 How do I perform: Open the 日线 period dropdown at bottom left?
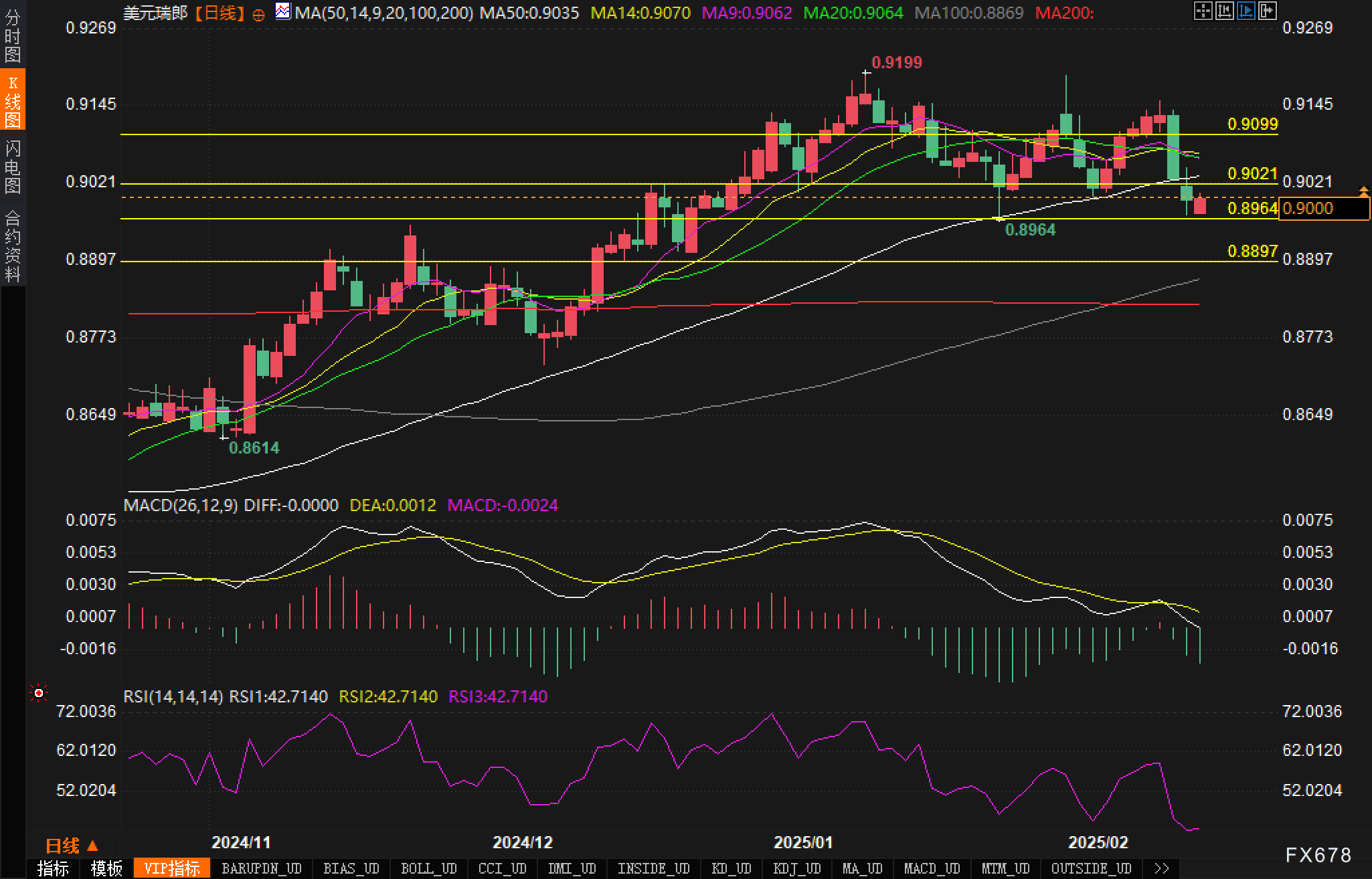(x=72, y=846)
